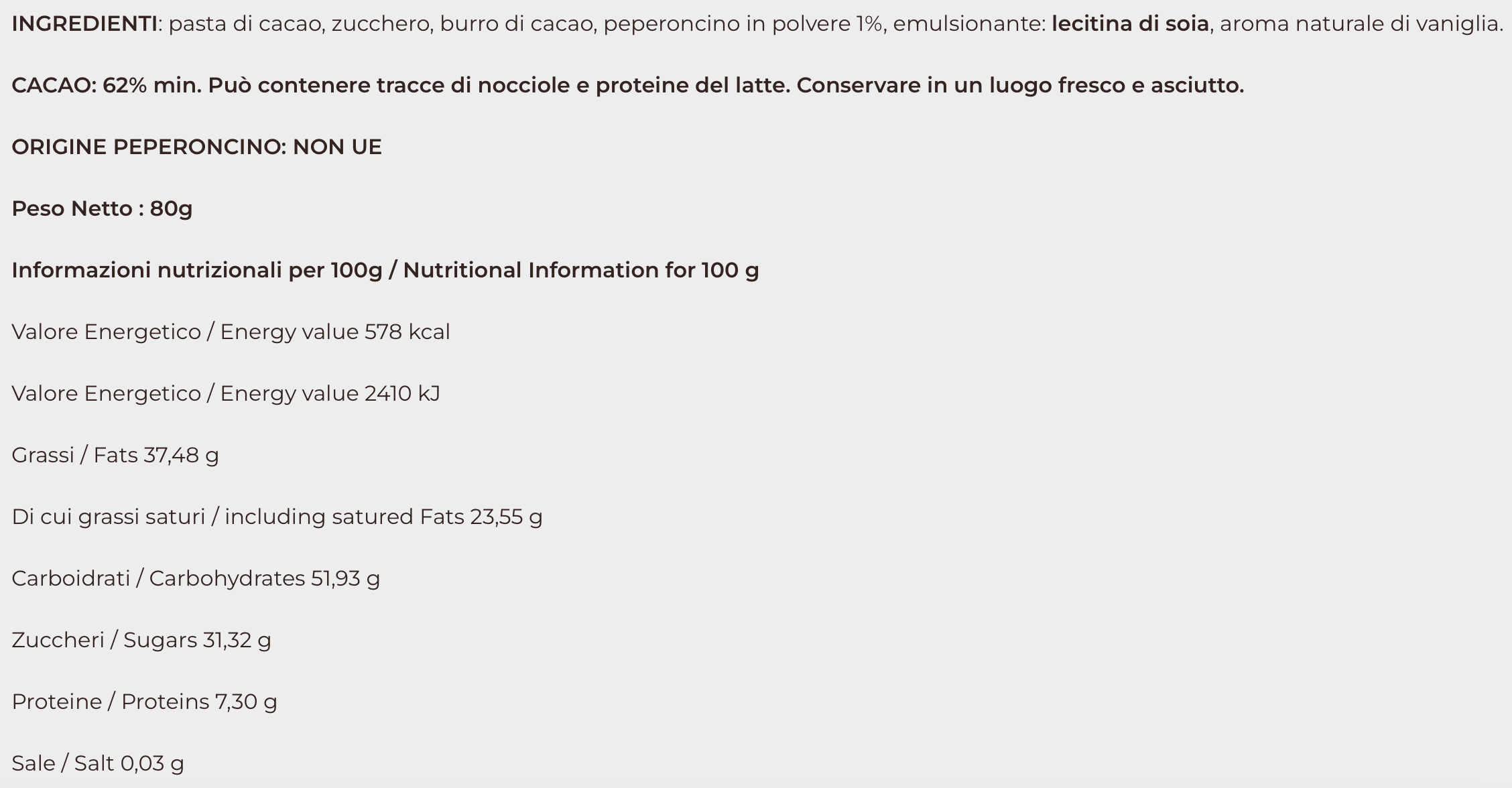1512x788 pixels.
Task: Click the 'Sale / Salt 0,03 g' line
Action: coord(98,764)
